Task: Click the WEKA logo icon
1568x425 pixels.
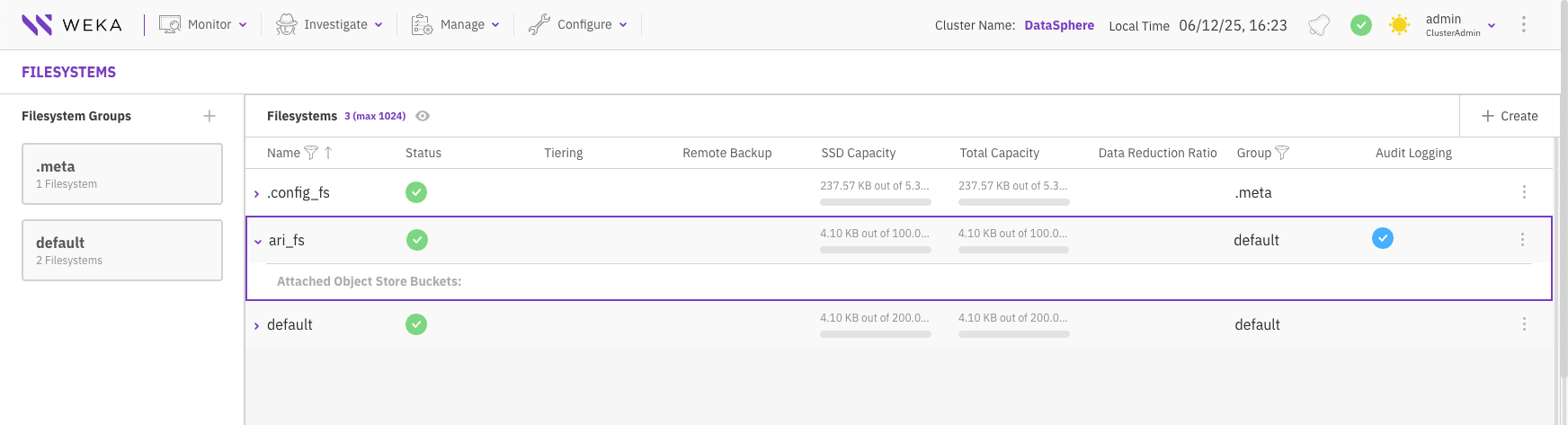Action: click(37, 24)
